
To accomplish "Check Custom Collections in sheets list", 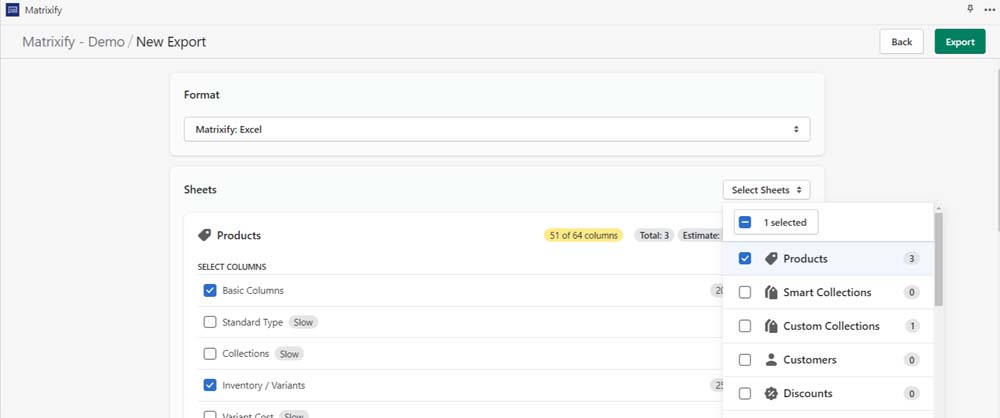I will pos(745,326).
